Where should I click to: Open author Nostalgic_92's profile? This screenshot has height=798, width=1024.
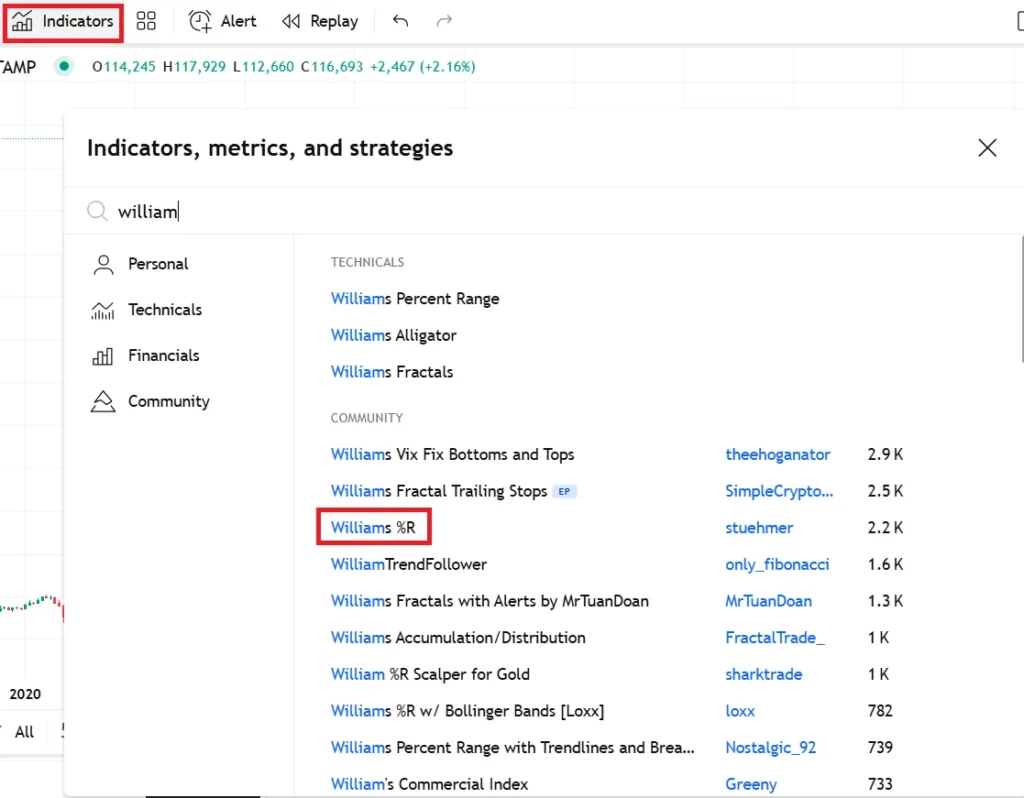pos(771,746)
